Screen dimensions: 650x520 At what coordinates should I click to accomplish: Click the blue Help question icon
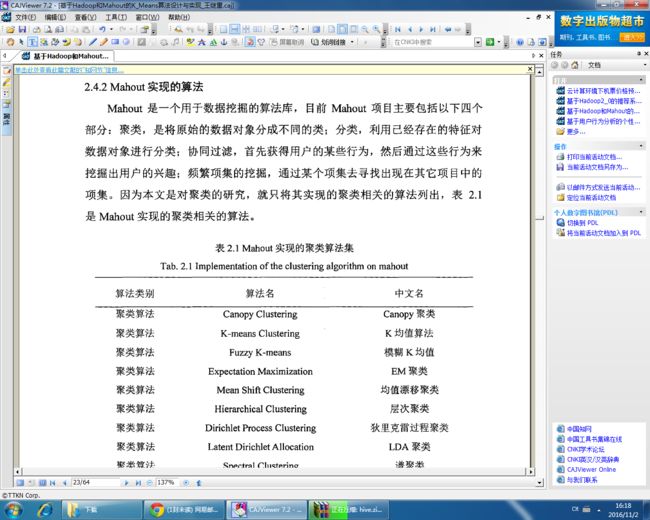coord(520,42)
